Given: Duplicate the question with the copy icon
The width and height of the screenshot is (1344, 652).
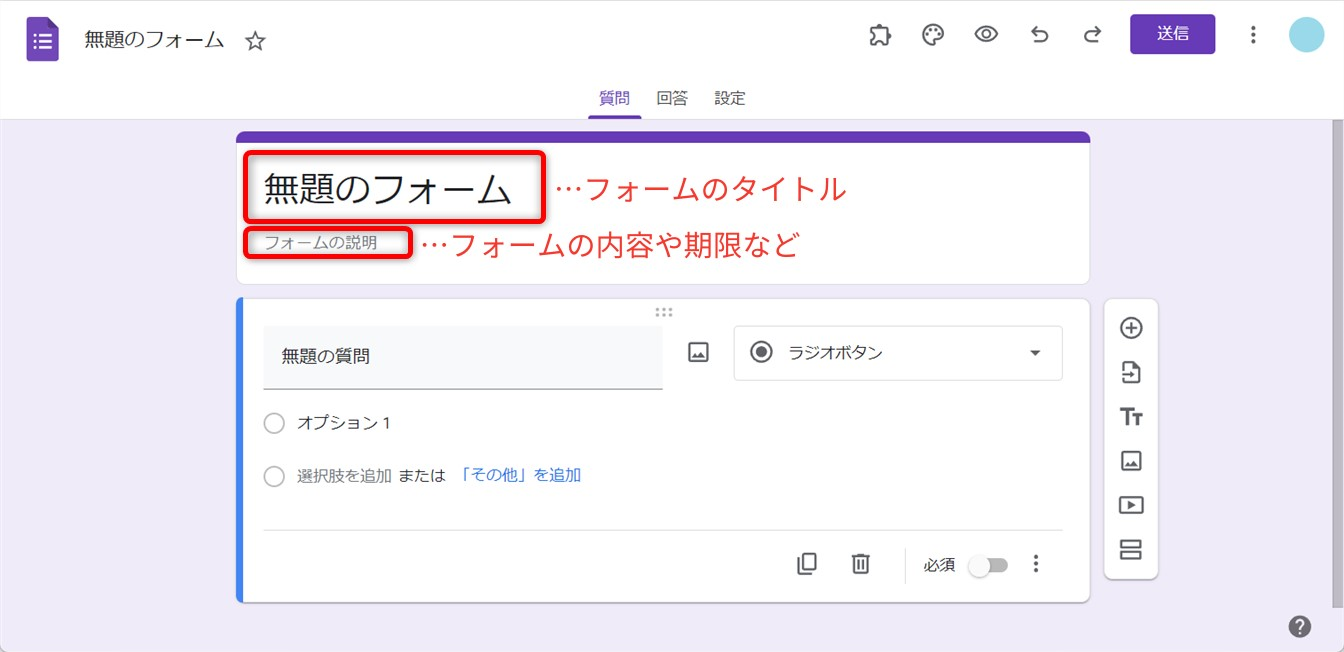Looking at the screenshot, I should pos(807,564).
